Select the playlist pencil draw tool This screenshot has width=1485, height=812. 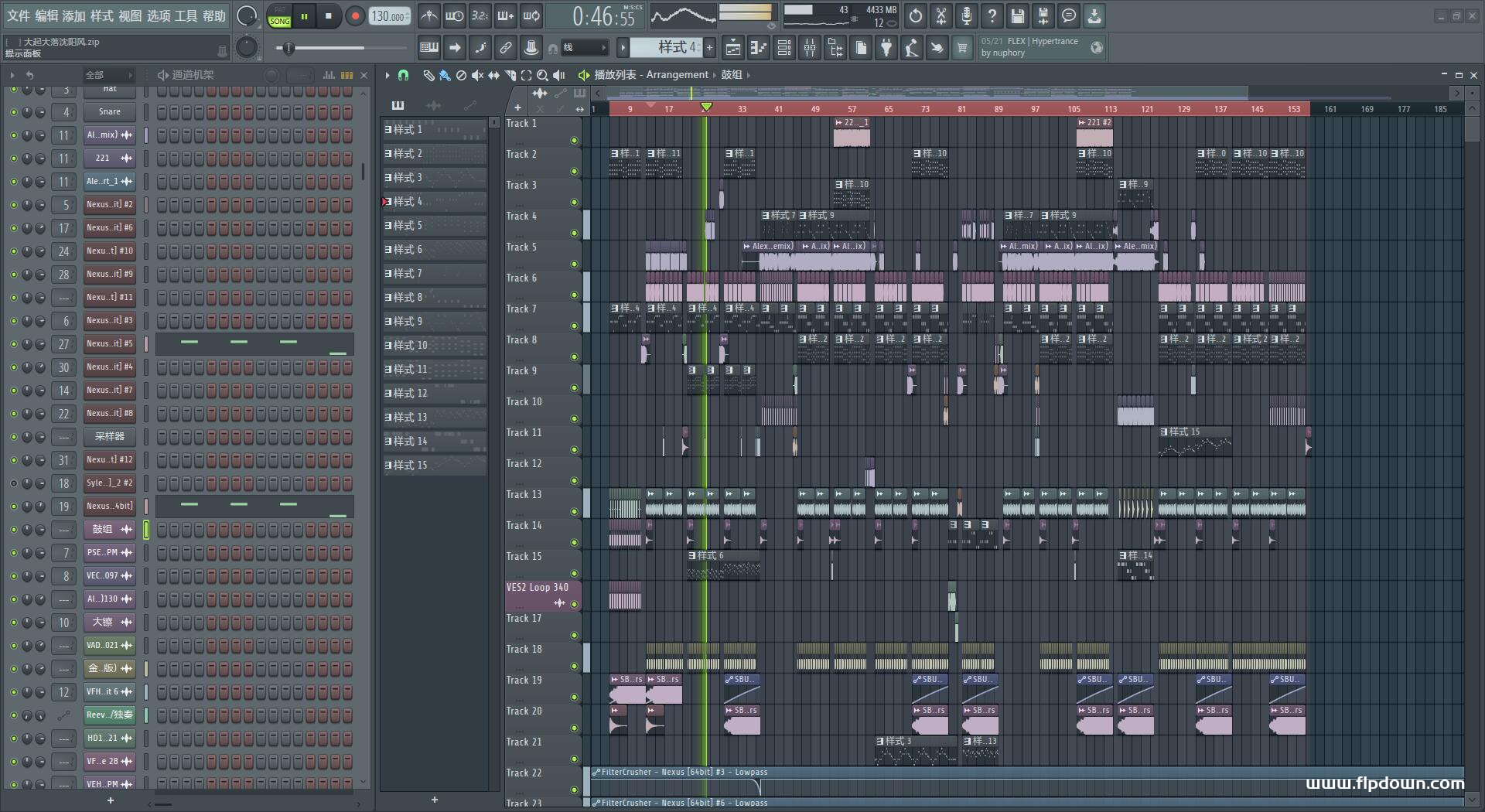point(428,75)
